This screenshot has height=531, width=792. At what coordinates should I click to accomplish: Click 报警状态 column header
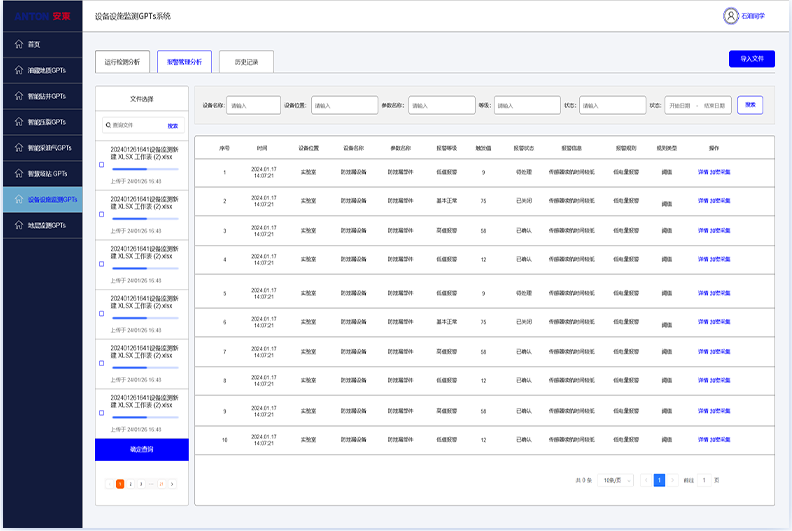(524, 148)
